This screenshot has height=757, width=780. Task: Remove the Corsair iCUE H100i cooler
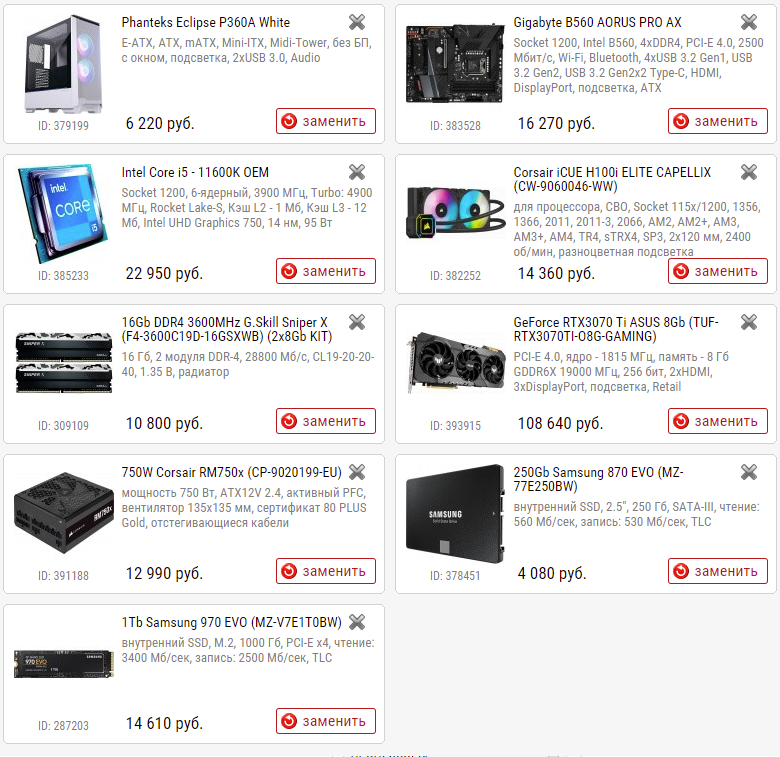point(749,172)
